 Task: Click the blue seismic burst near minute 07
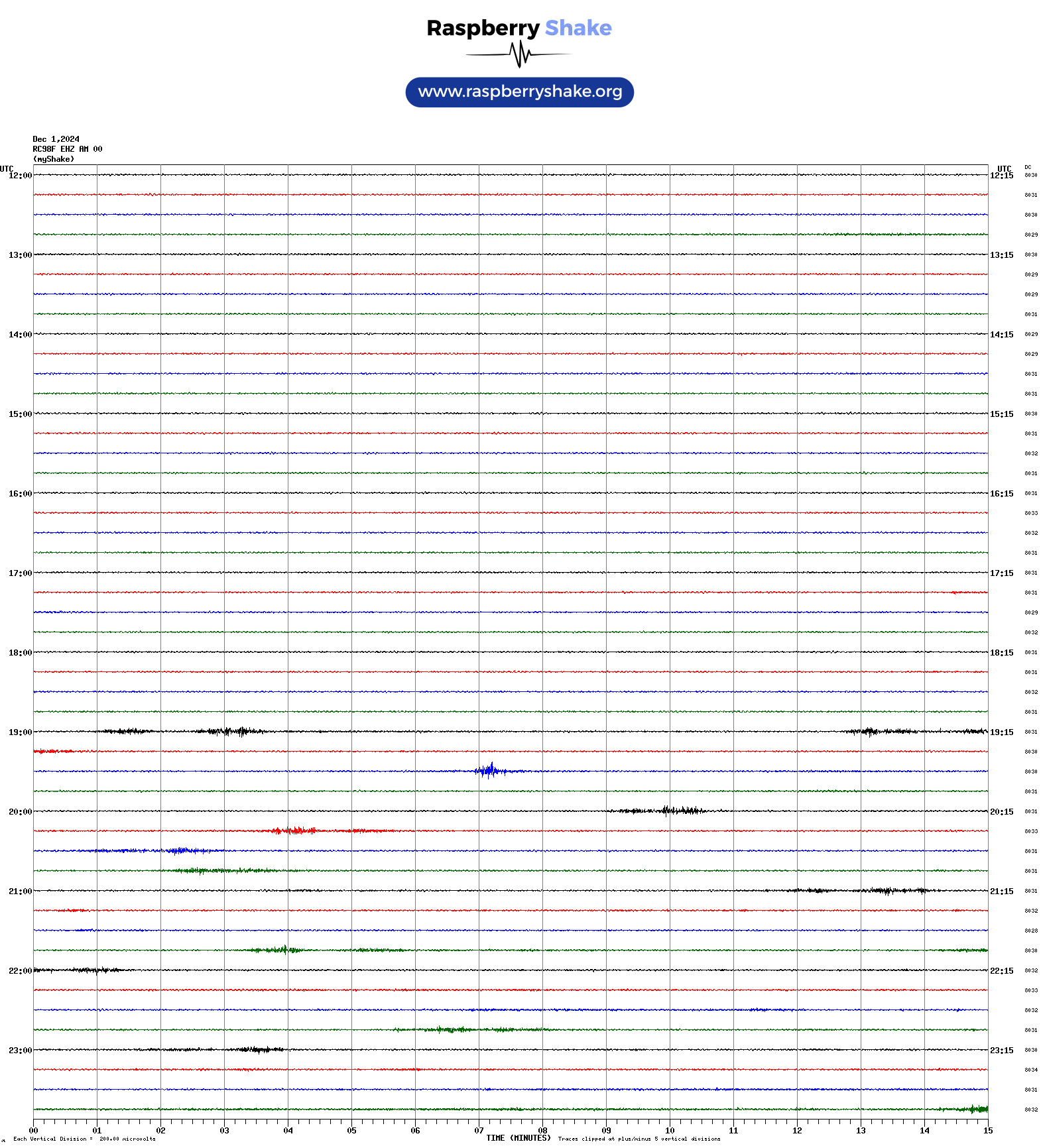point(491,771)
